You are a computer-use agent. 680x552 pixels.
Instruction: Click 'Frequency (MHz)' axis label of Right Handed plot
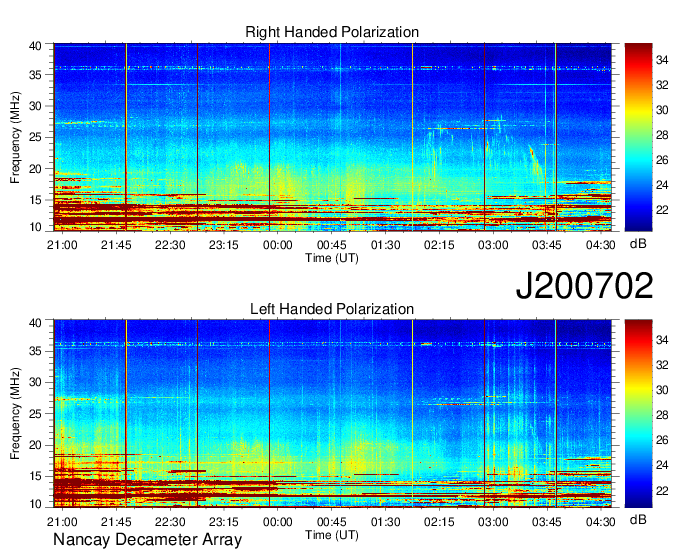15,137
